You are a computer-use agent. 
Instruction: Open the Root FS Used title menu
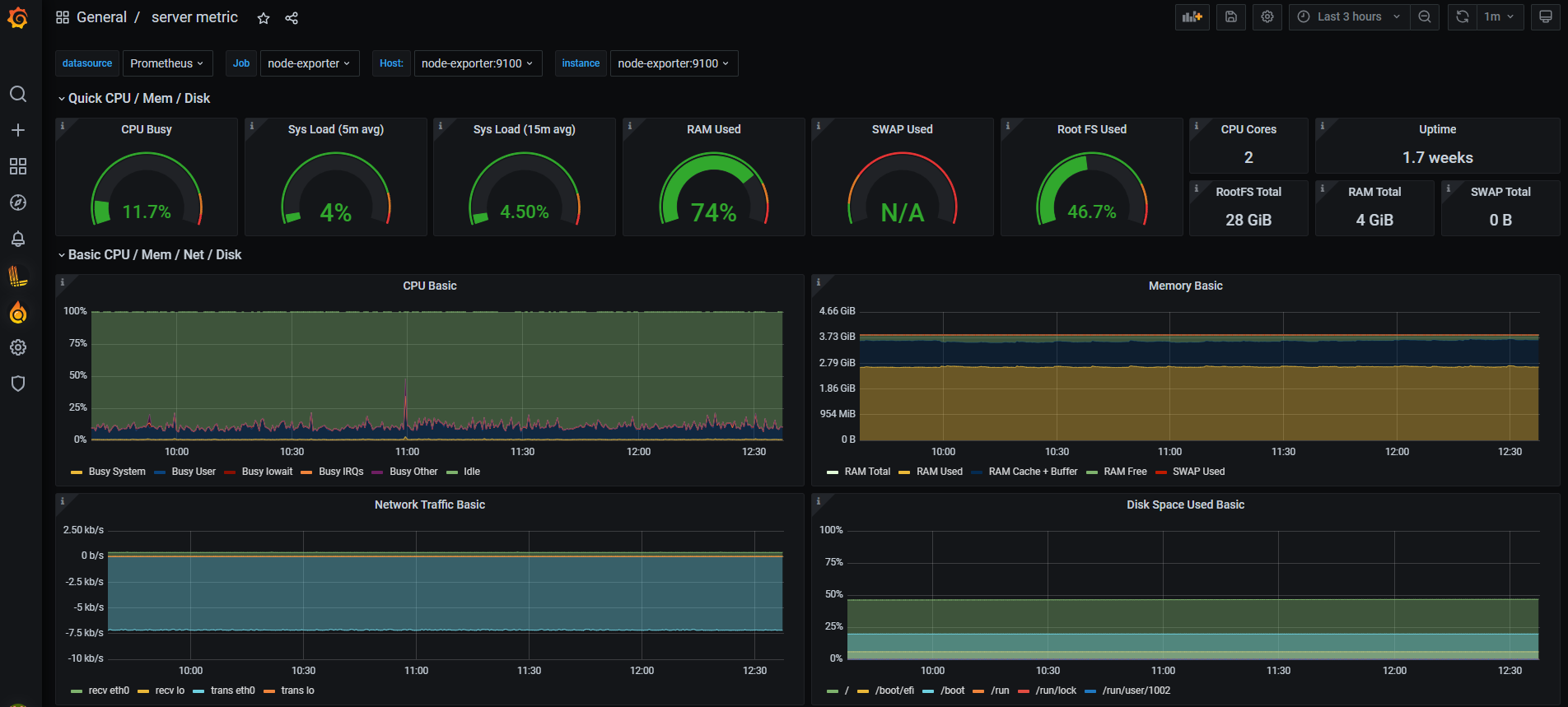pyautogui.click(x=1092, y=129)
